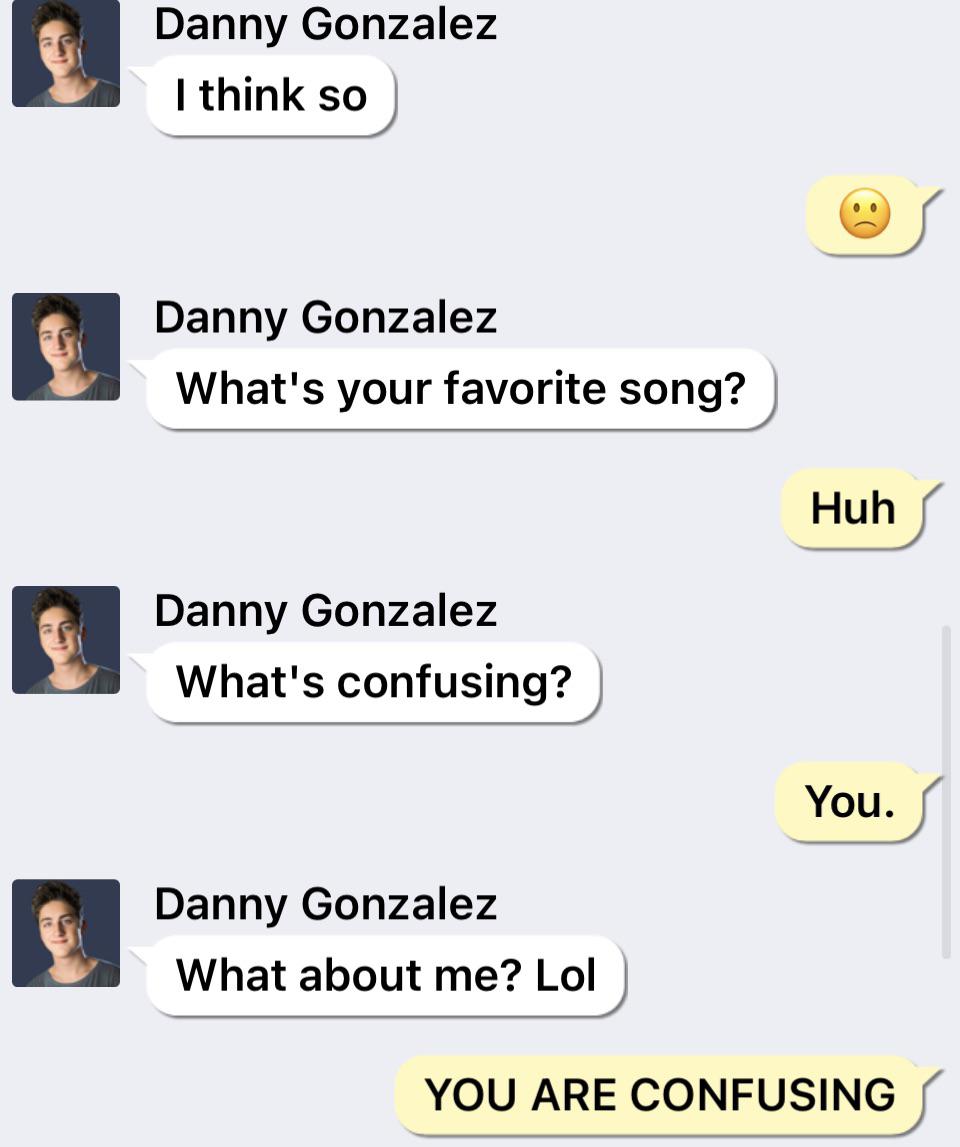Select "What's your favorite song?" bubble
Screen dimensions: 960x1147
(x=460, y=388)
